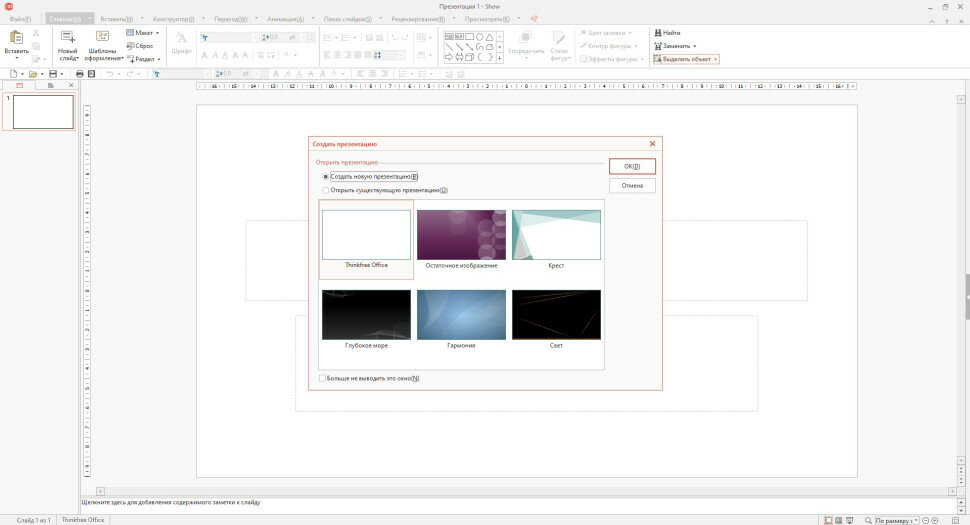970x525 pixels.
Task: Switch to slides thumbnail pane tab
Action: click(x=19, y=85)
